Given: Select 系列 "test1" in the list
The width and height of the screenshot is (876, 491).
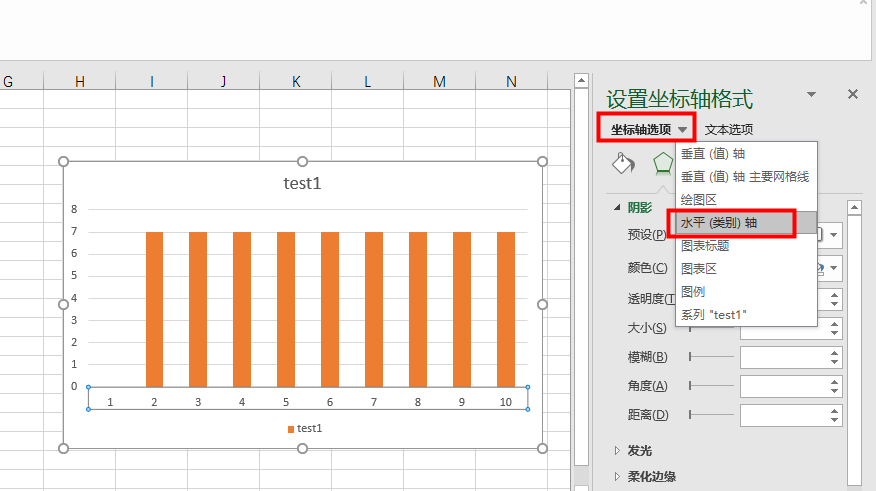Looking at the screenshot, I should pyautogui.click(x=746, y=314).
